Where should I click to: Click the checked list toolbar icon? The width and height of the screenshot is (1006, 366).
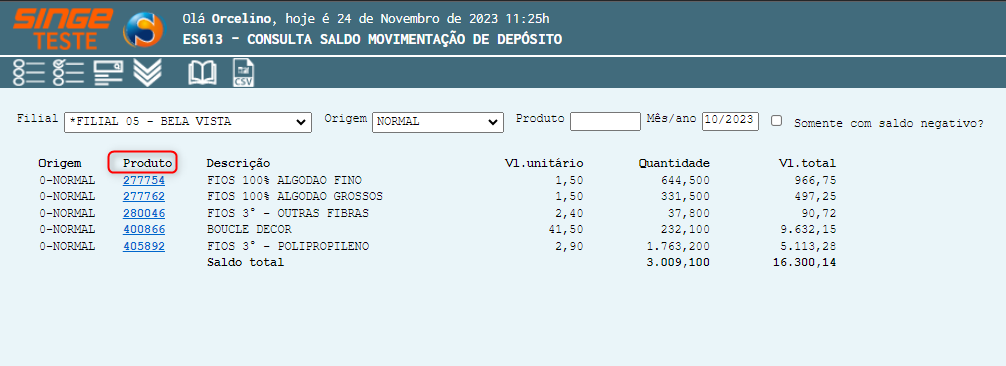(x=69, y=73)
